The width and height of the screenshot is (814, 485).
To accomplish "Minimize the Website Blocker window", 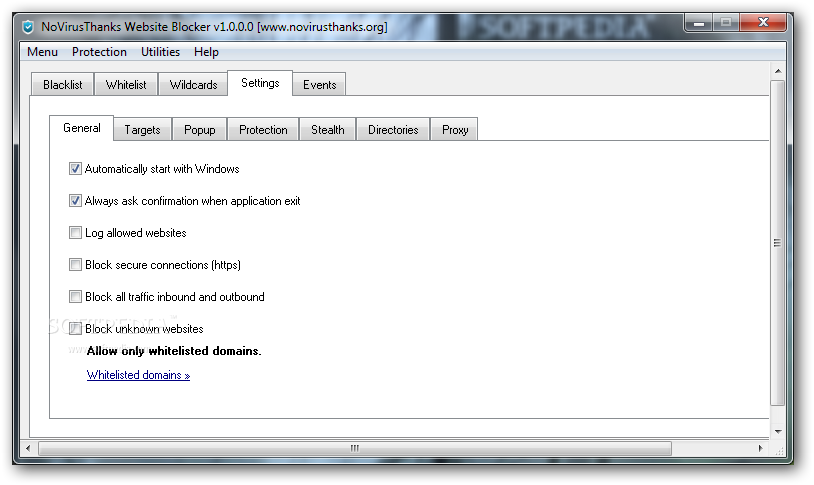I will pyautogui.click(x=699, y=23).
